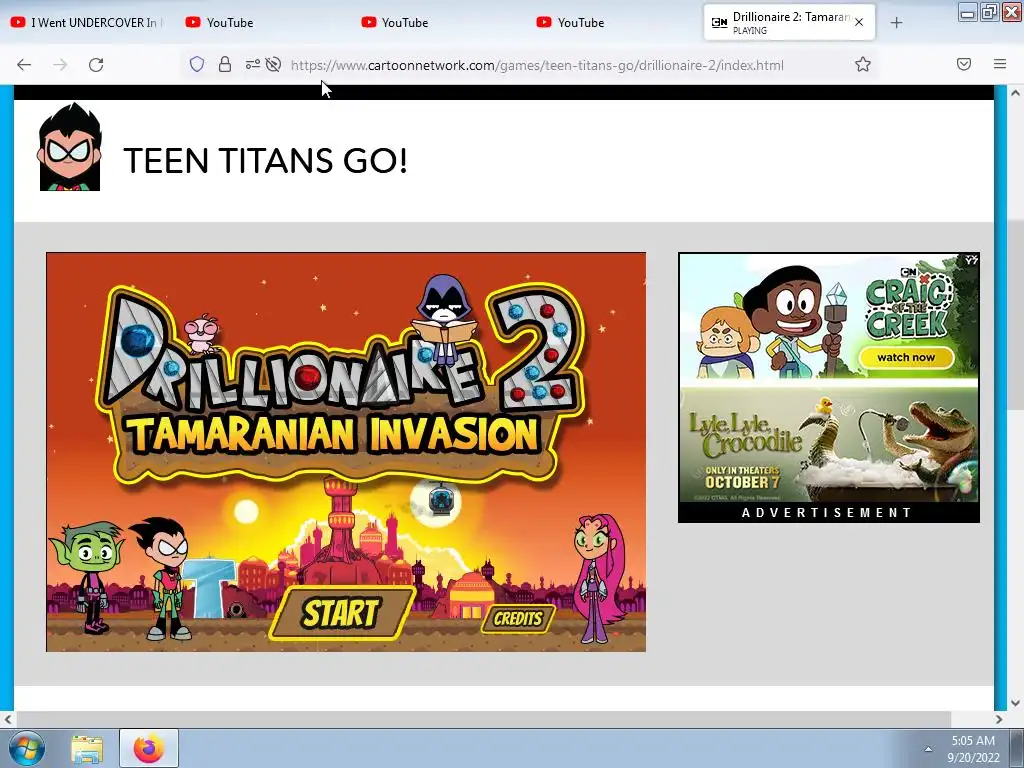Go back with the browser back arrow
The height and width of the screenshot is (768, 1024).
24,65
